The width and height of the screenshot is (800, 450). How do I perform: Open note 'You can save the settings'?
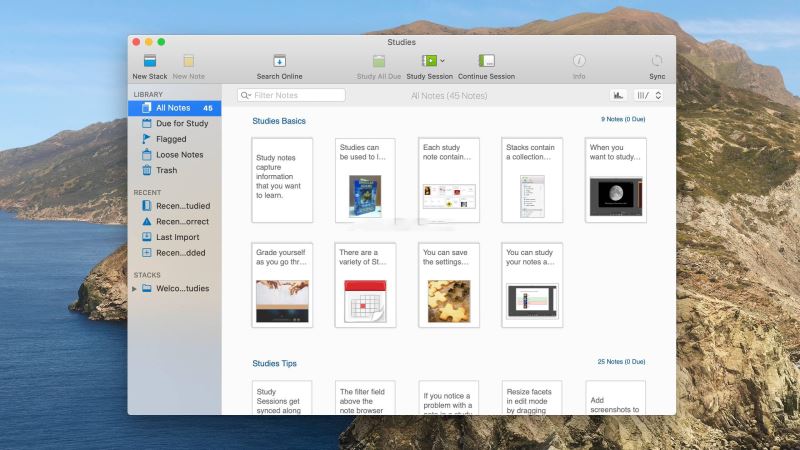point(449,285)
